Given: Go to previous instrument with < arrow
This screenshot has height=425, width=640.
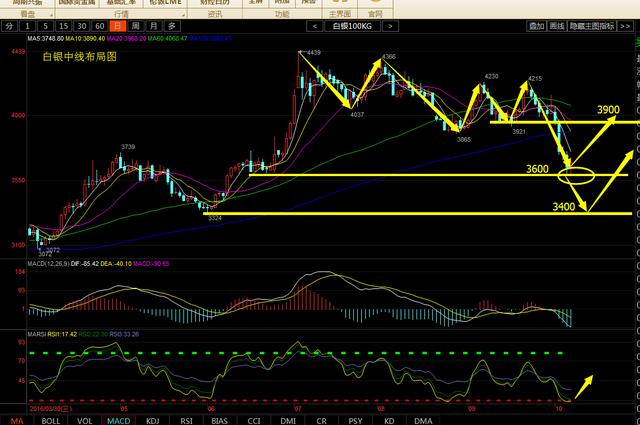Looking at the screenshot, I should pos(315,26).
